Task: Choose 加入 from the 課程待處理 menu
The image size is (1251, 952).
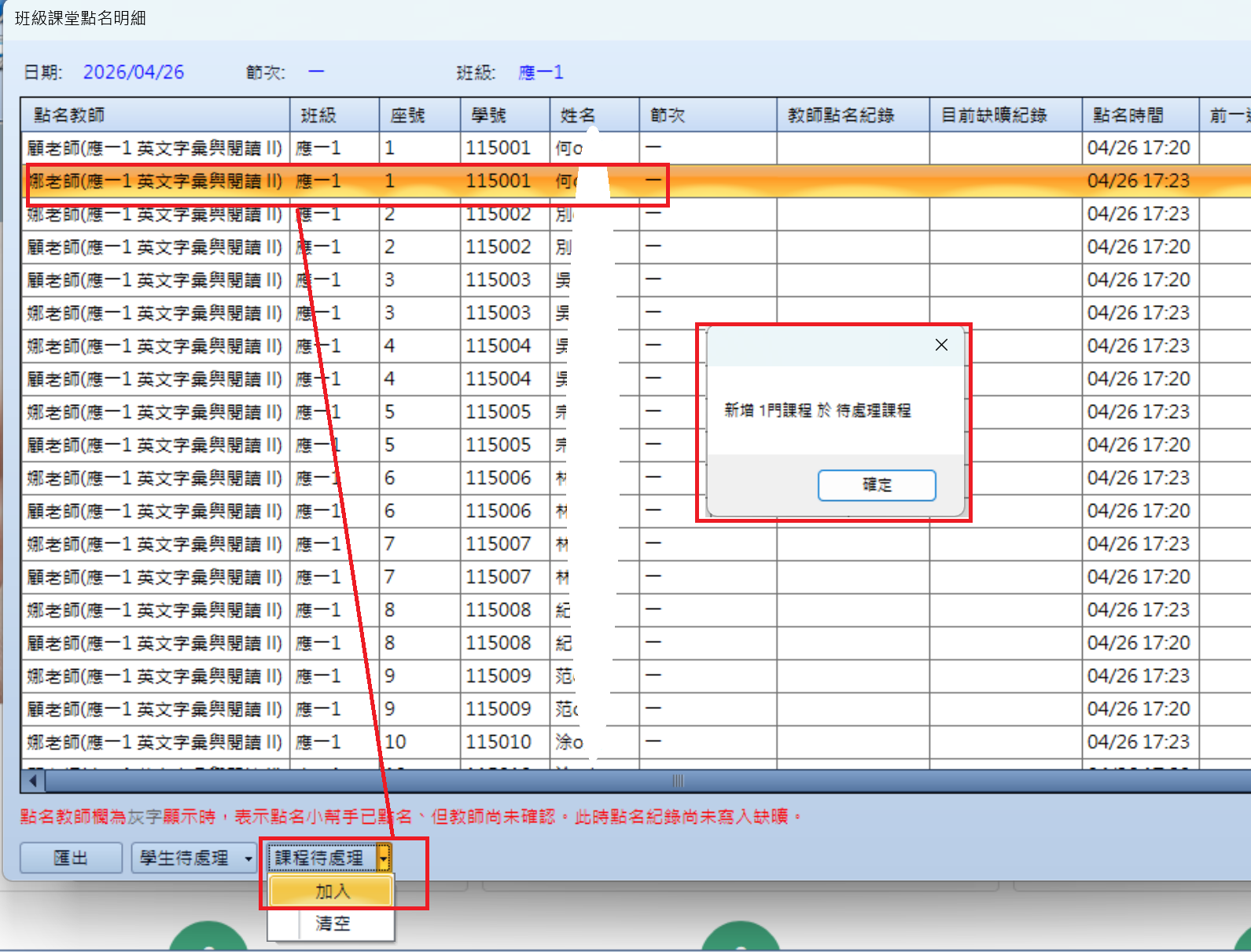Action: tap(331, 891)
